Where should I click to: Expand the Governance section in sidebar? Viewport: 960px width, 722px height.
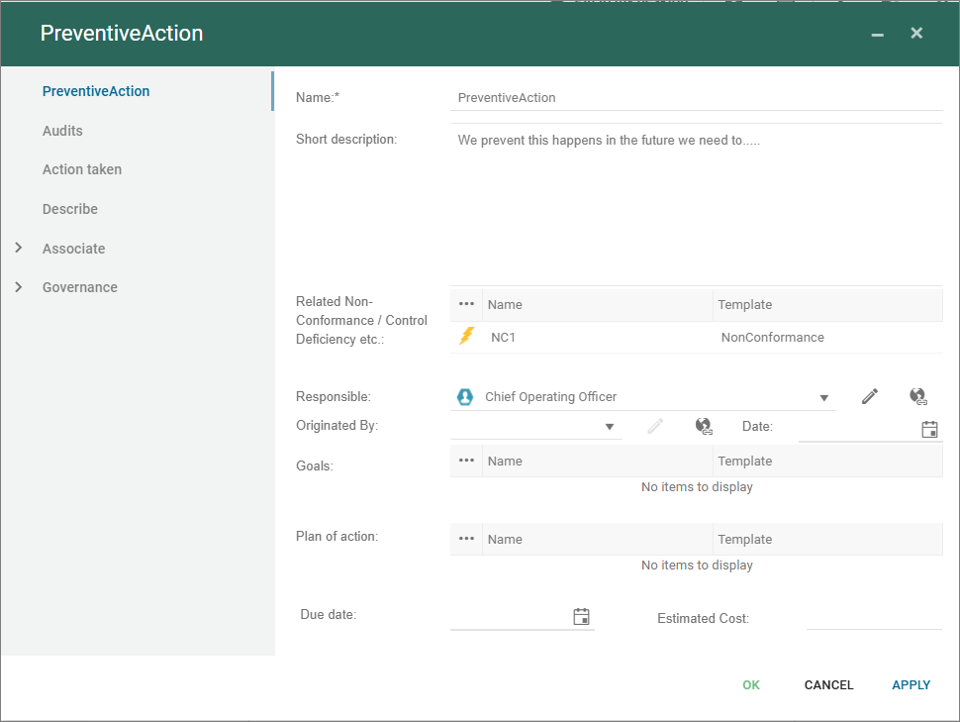click(x=18, y=287)
